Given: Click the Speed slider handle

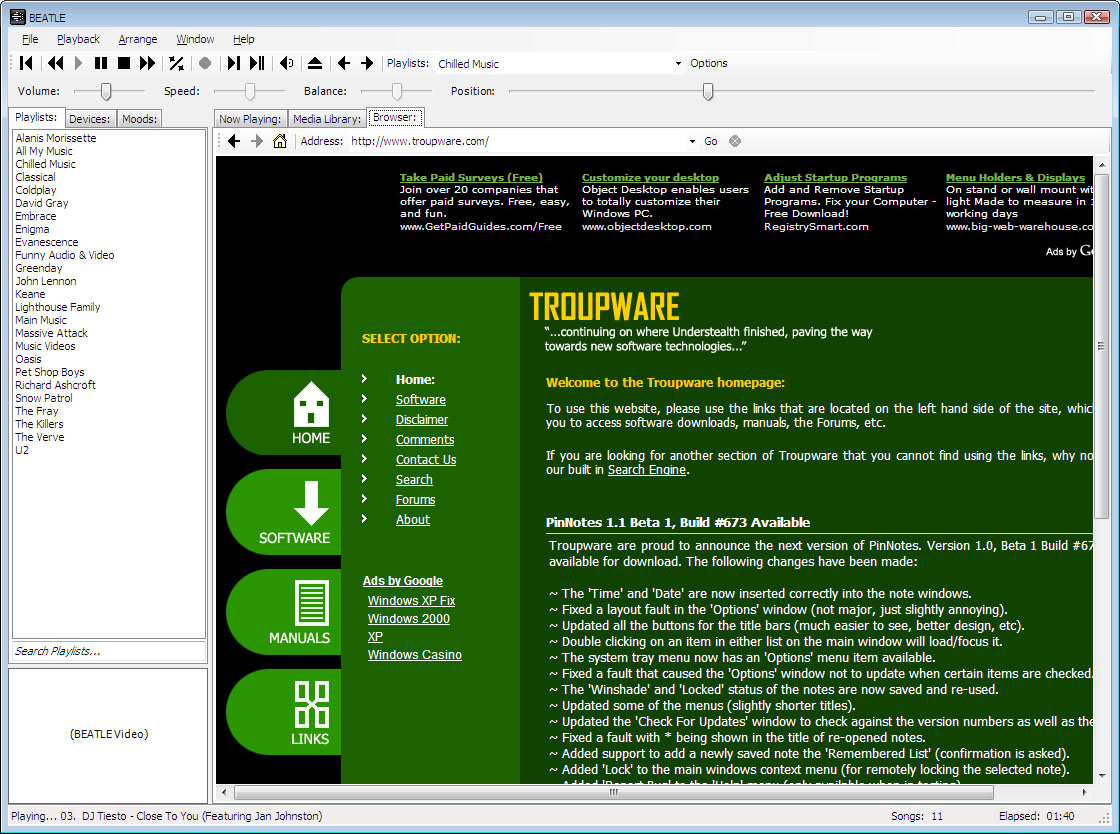Looking at the screenshot, I should click(250, 91).
